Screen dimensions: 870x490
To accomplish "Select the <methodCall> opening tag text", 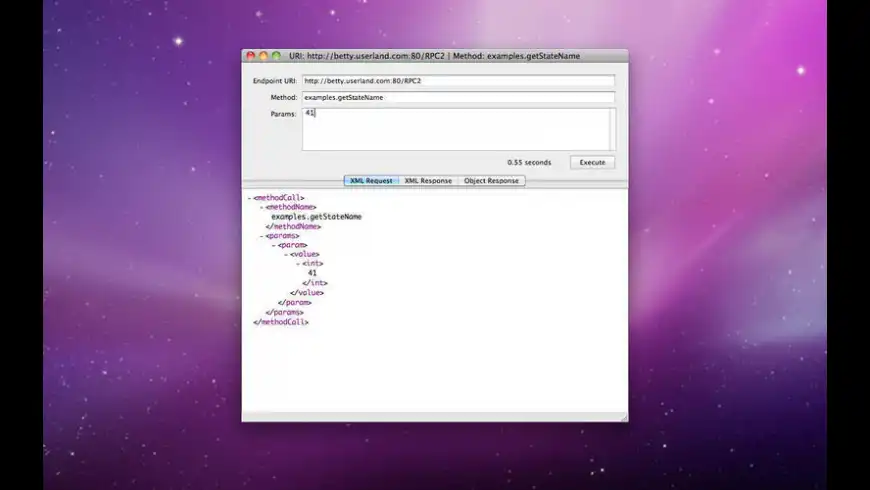I will click(x=279, y=198).
